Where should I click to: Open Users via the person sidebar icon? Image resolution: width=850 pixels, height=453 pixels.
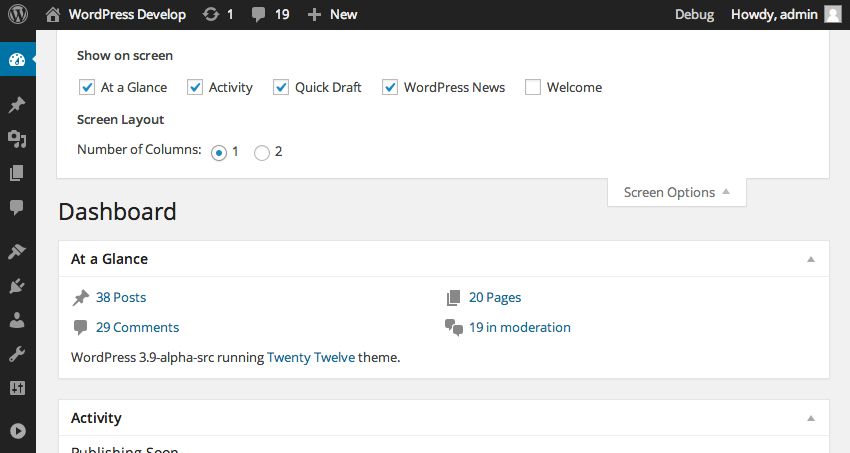point(17,320)
